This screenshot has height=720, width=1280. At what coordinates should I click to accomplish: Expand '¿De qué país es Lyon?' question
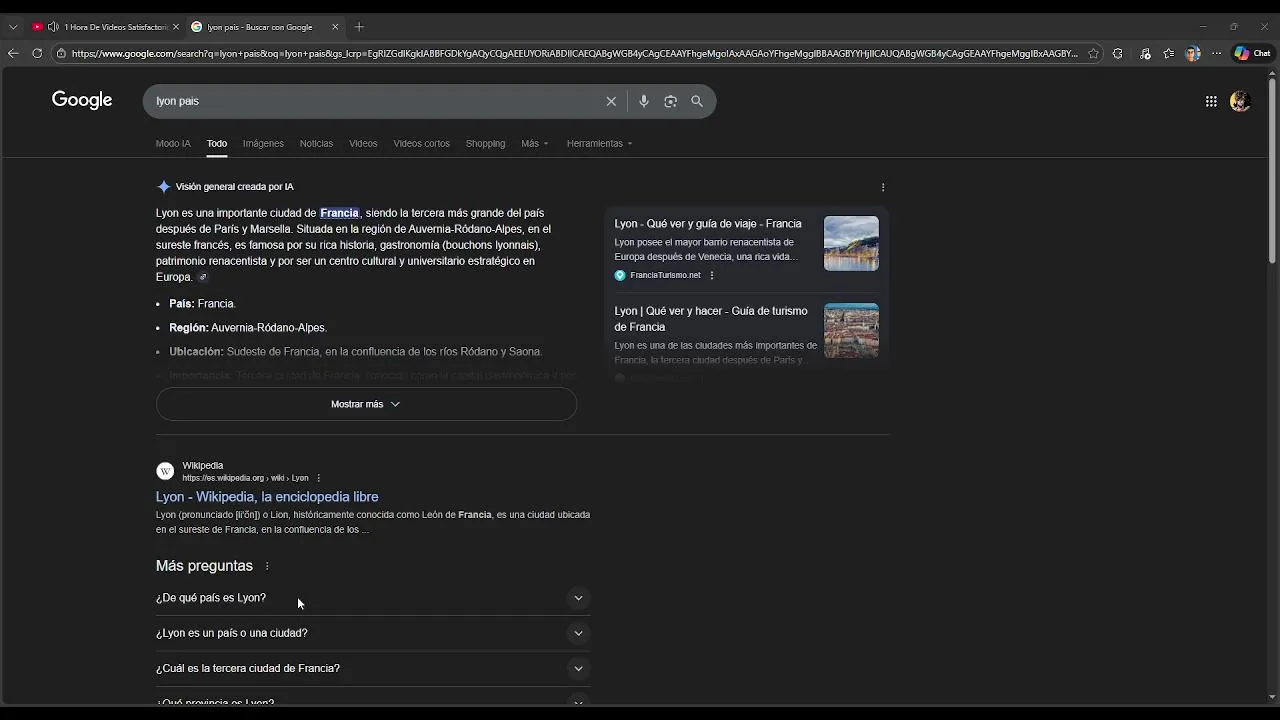point(372,598)
